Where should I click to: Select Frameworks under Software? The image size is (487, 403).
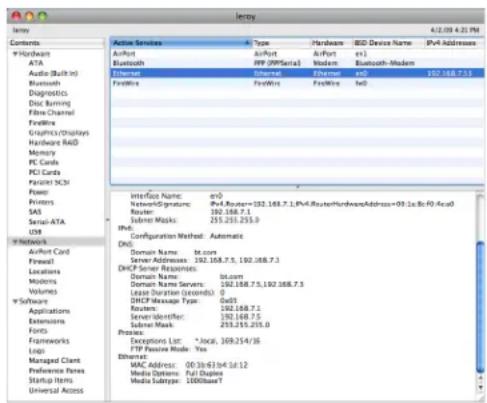point(49,341)
